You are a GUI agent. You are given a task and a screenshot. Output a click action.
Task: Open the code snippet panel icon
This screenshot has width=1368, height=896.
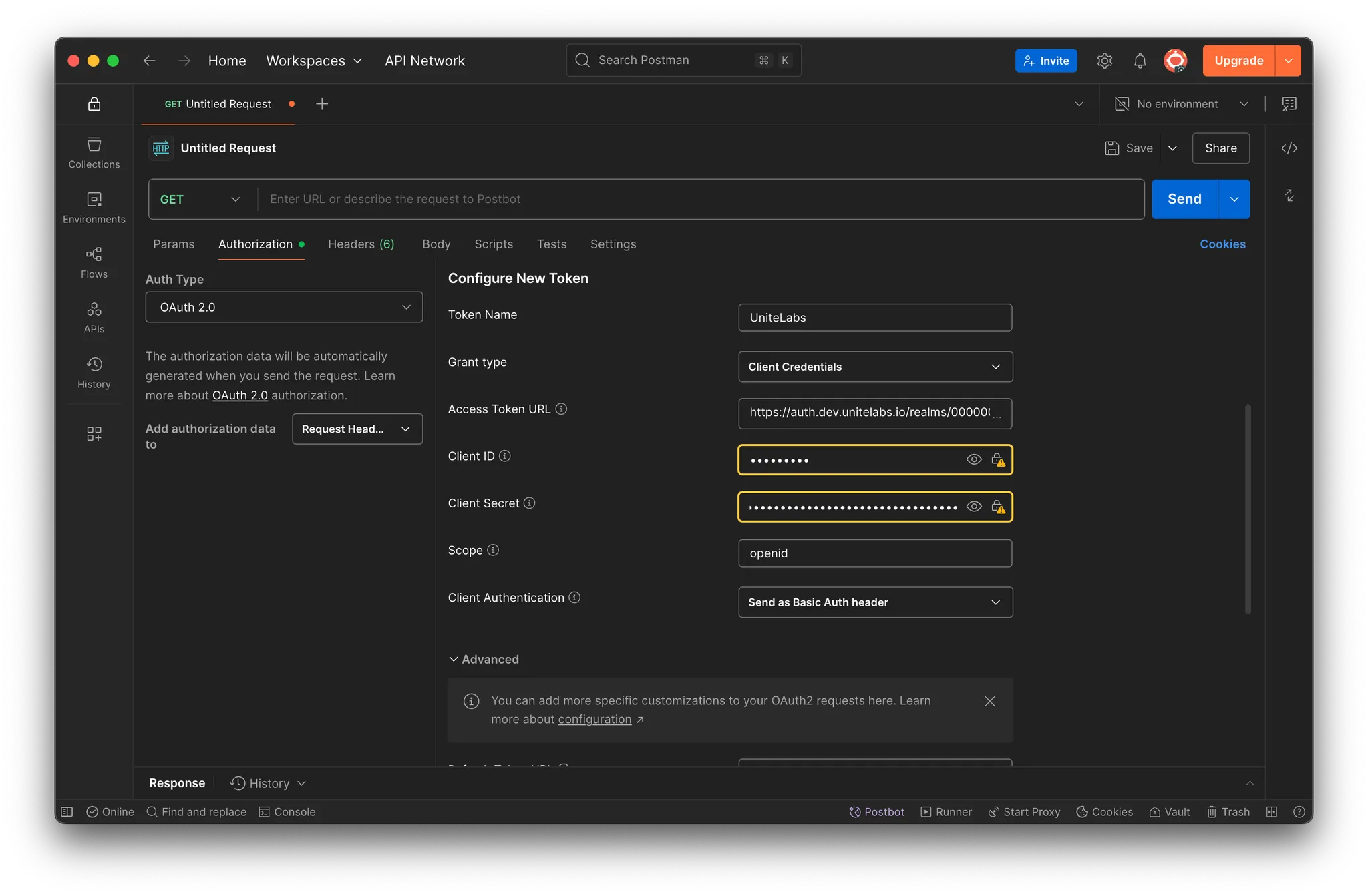pos(1289,148)
